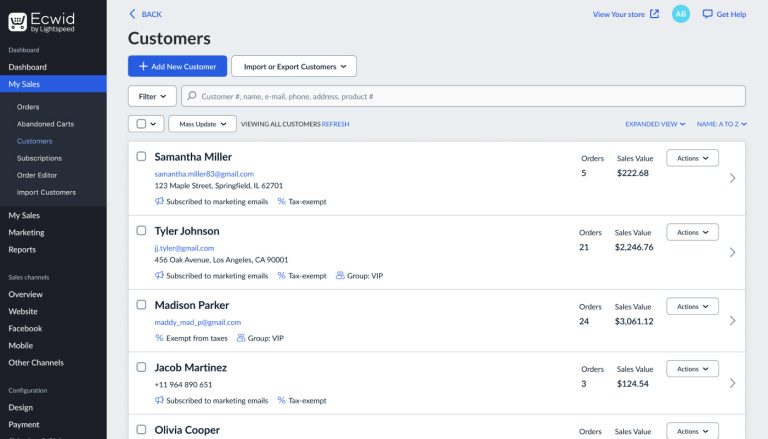The height and width of the screenshot is (439, 768).
Task: Click the Ecwid shopping cart logo
Action: (x=18, y=22)
